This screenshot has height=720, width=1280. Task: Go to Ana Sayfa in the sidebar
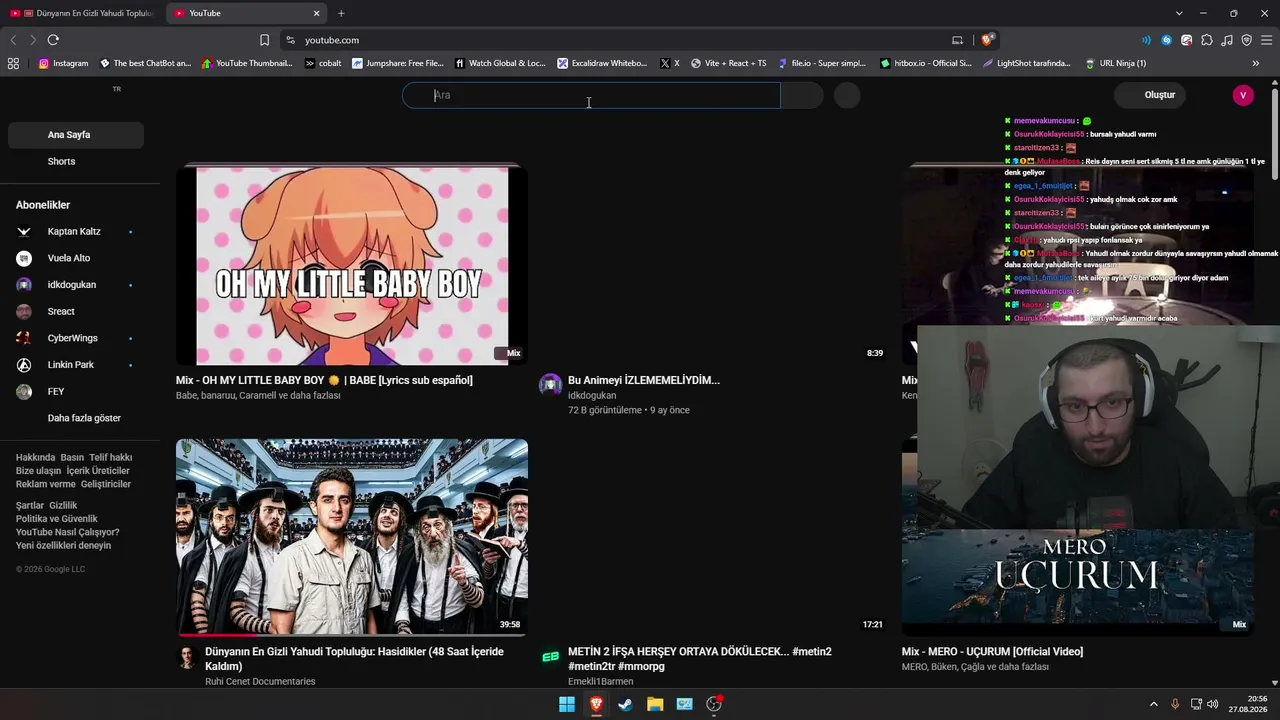point(76,135)
